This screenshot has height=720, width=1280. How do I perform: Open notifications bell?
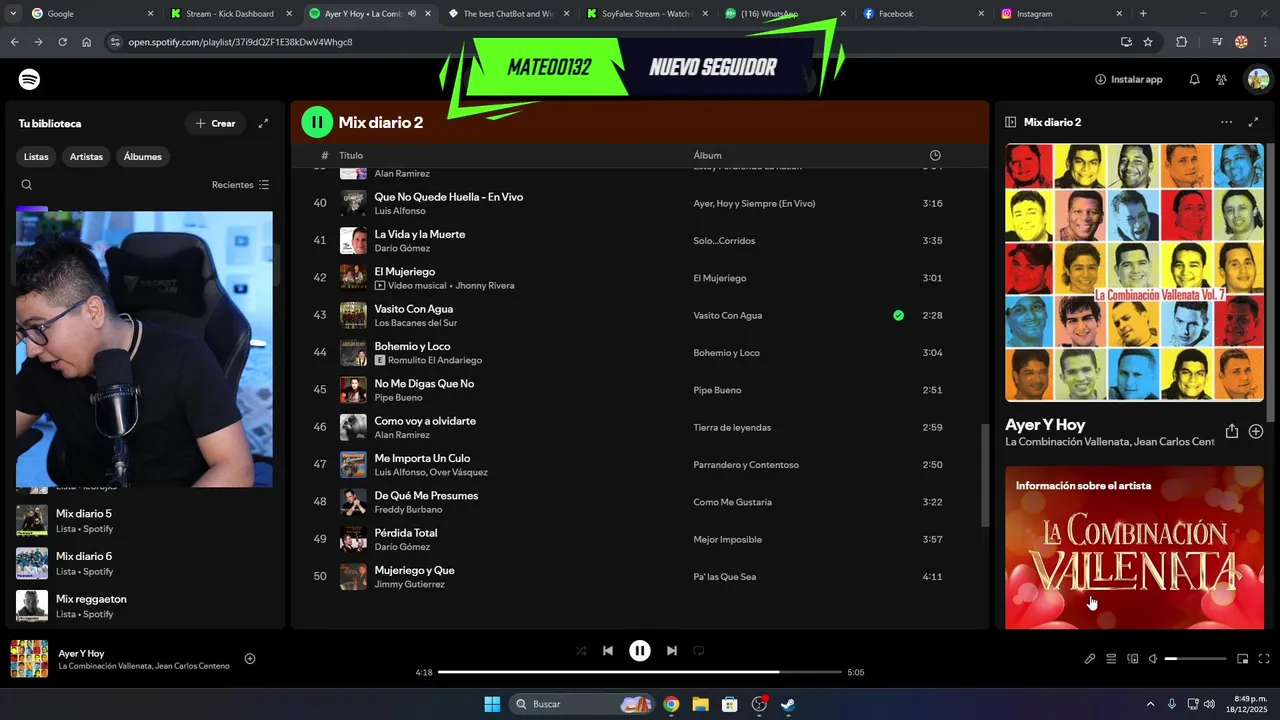tap(1194, 79)
